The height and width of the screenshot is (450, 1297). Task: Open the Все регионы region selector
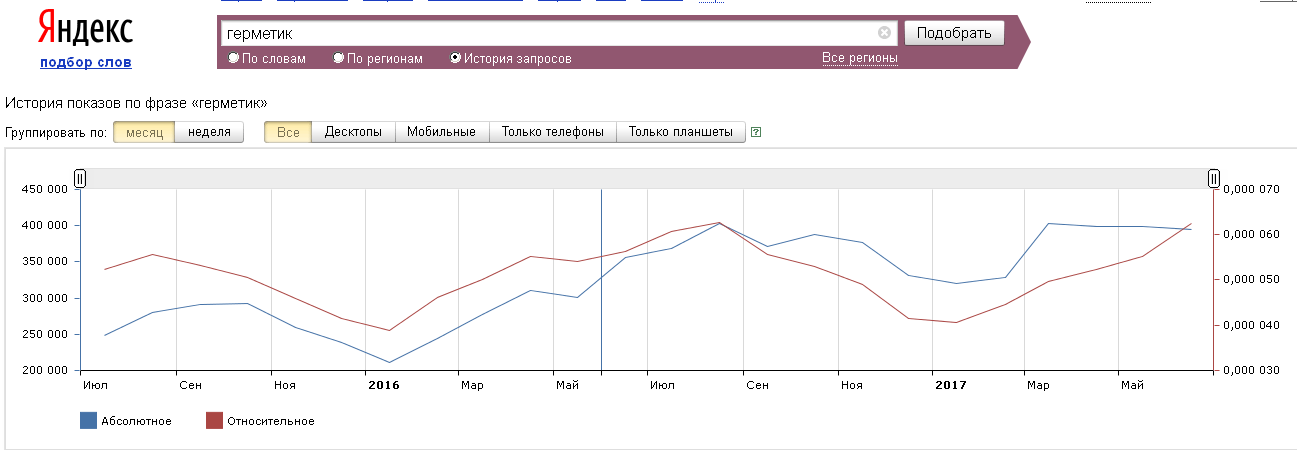click(x=859, y=58)
